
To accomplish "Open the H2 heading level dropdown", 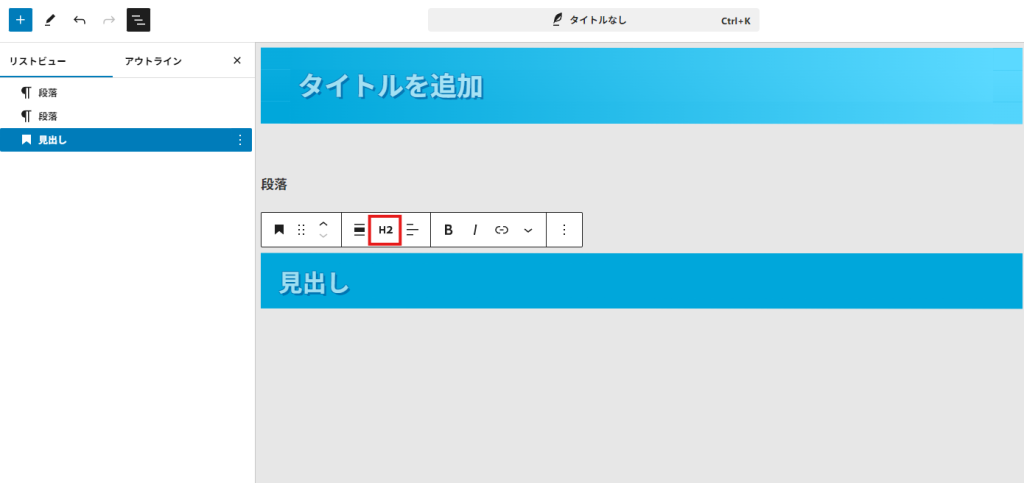I will pyautogui.click(x=385, y=230).
